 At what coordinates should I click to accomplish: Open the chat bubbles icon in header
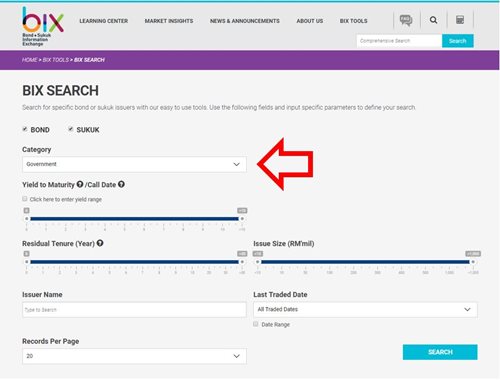tap(406, 20)
